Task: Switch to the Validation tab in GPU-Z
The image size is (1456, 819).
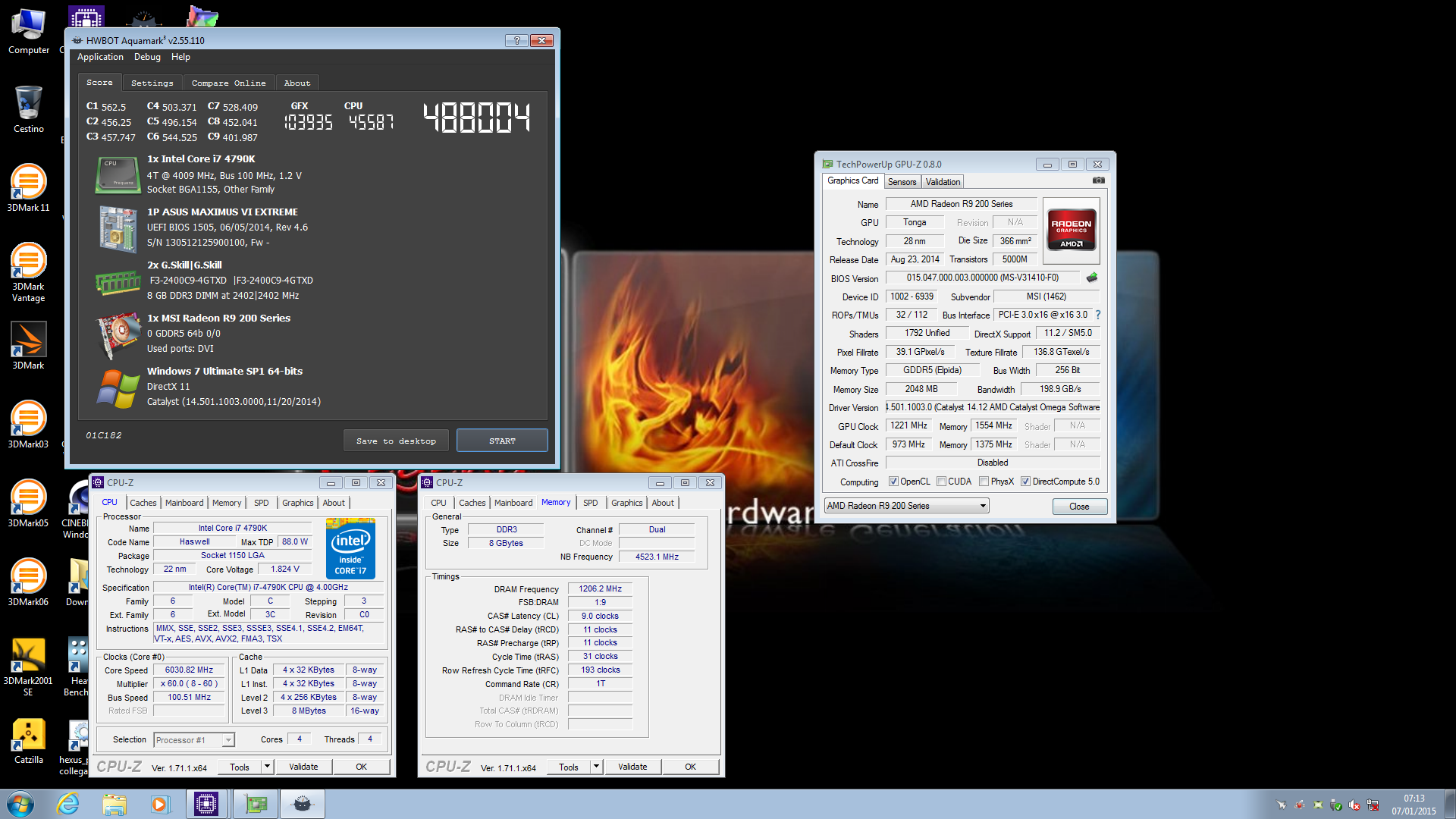Action: click(x=943, y=182)
